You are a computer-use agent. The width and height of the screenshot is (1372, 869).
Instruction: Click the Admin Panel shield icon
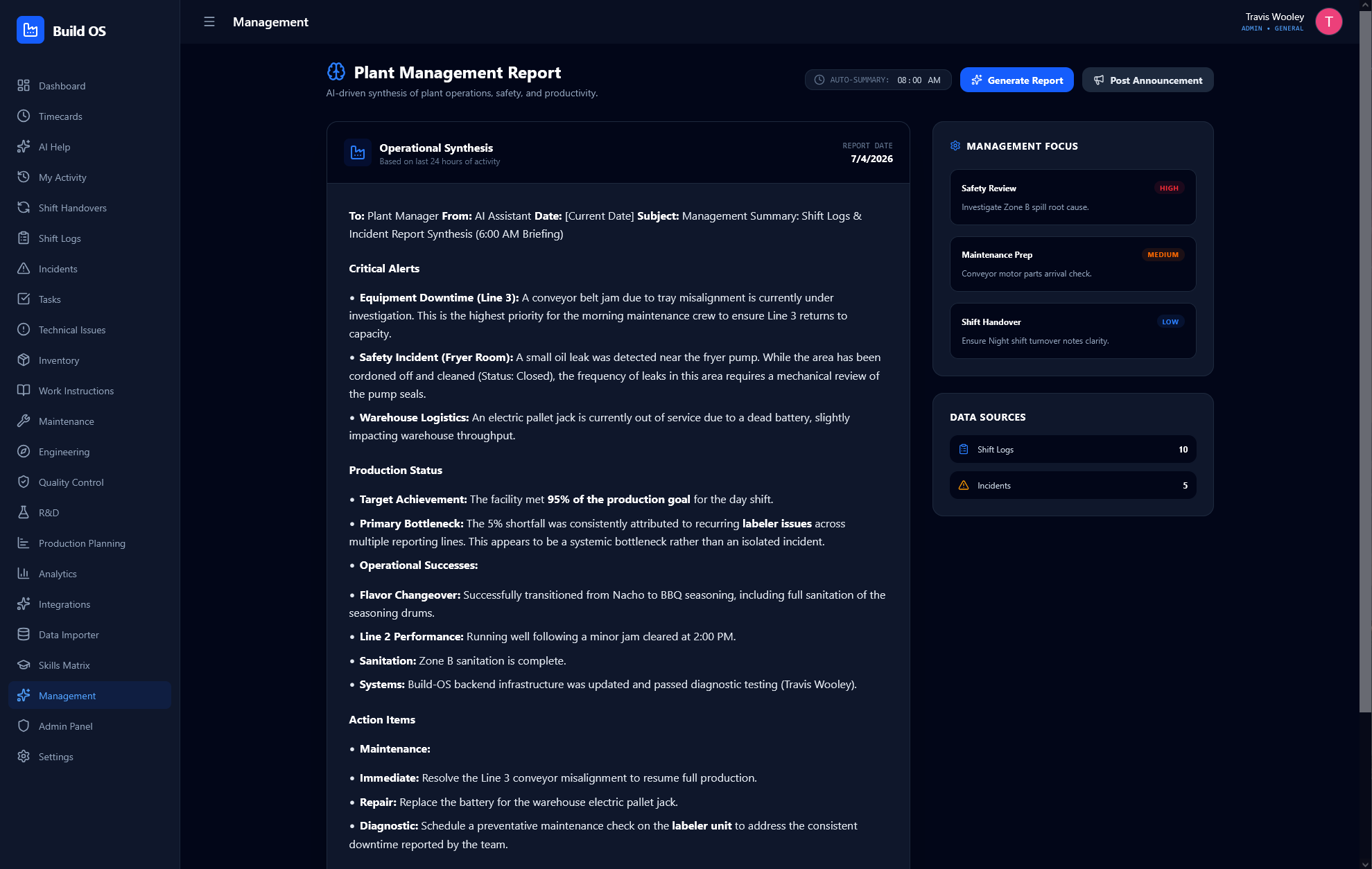tap(24, 726)
